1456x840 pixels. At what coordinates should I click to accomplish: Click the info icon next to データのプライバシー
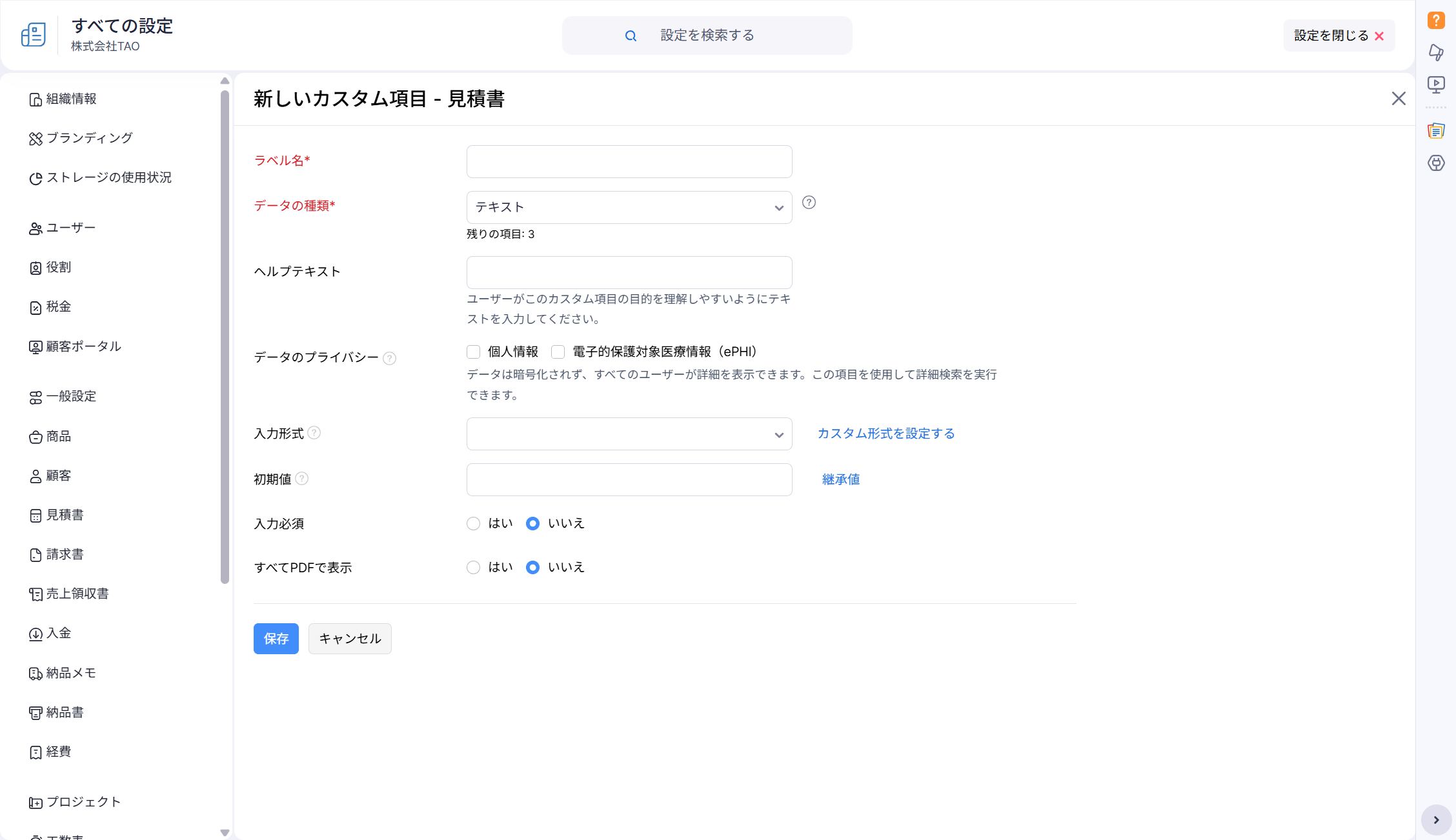coord(389,358)
